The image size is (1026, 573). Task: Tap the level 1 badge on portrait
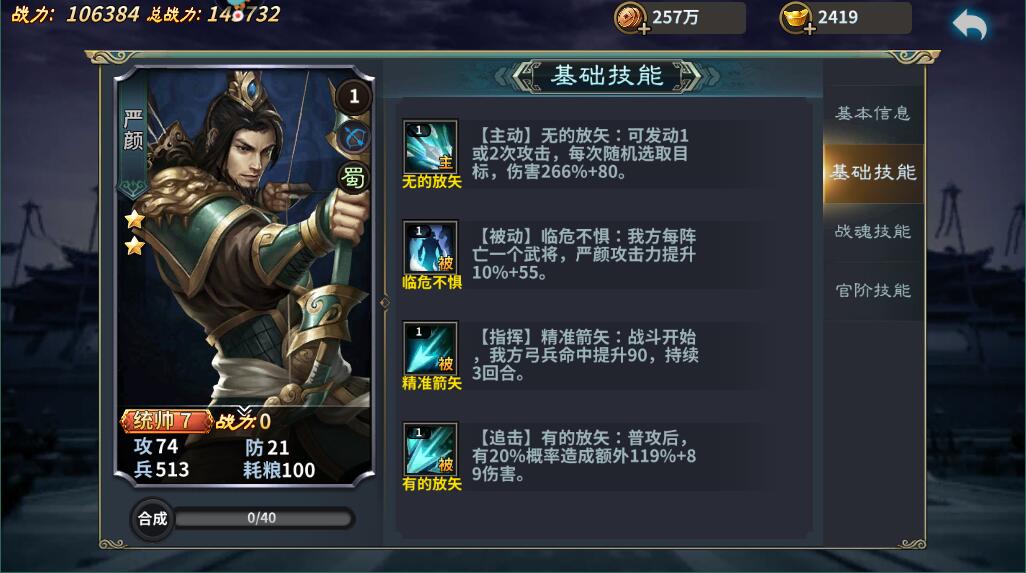tap(354, 97)
